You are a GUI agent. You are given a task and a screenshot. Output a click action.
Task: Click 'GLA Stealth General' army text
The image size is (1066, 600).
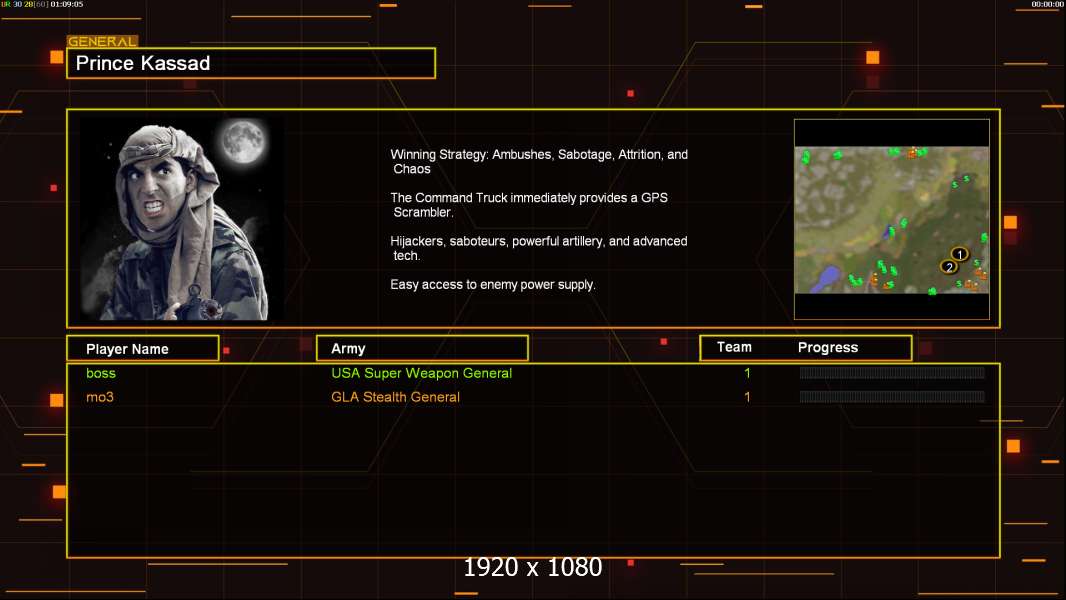point(395,397)
